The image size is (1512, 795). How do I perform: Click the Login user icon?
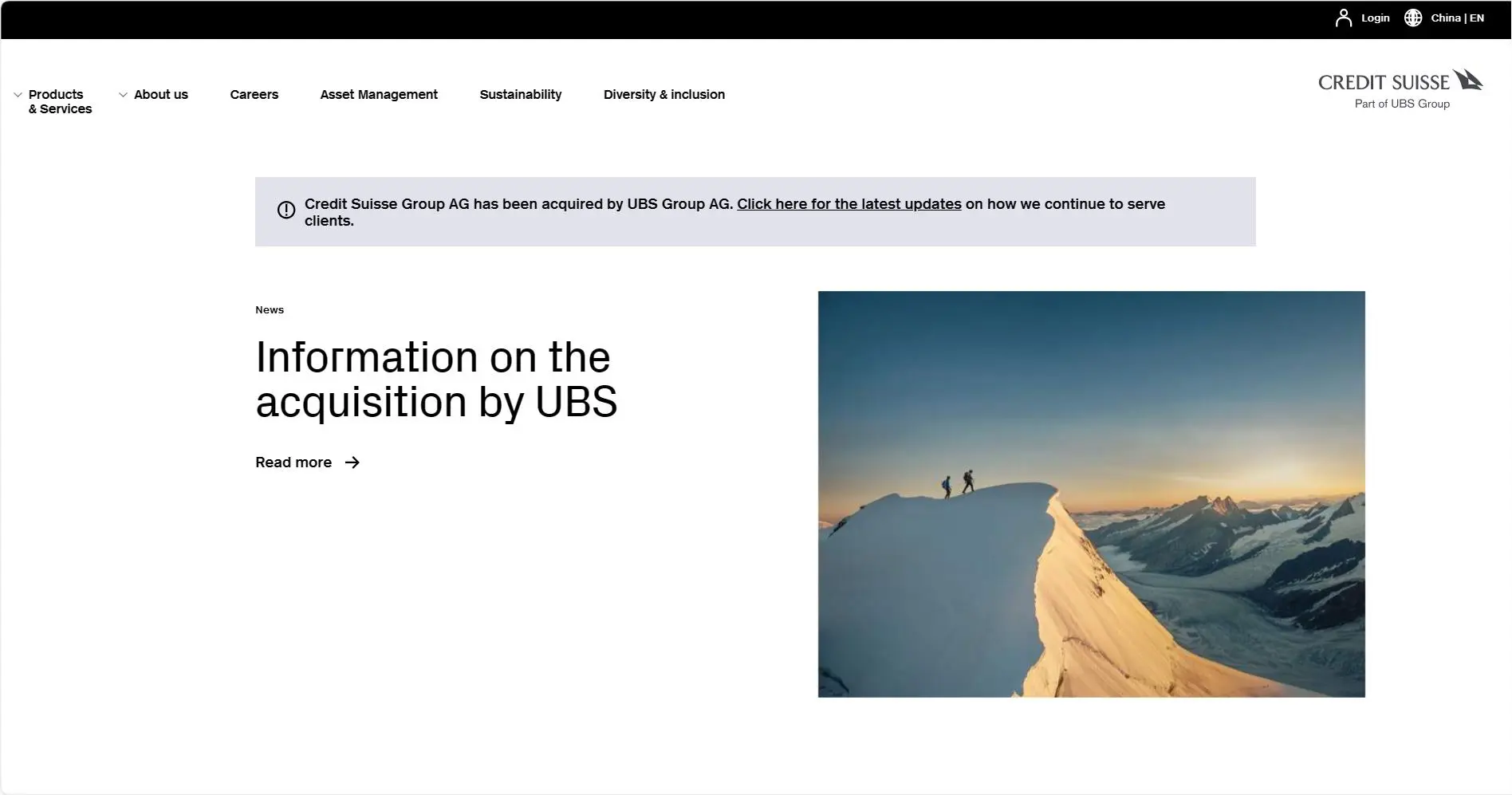pyautogui.click(x=1343, y=18)
